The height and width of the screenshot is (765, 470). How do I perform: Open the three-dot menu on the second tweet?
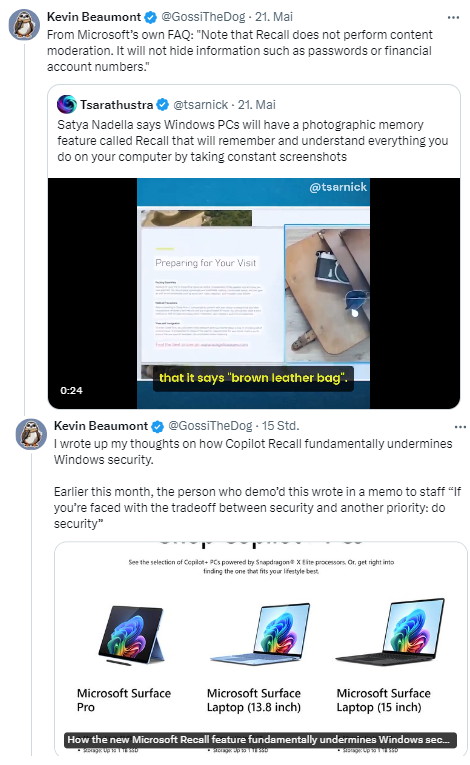(460, 427)
